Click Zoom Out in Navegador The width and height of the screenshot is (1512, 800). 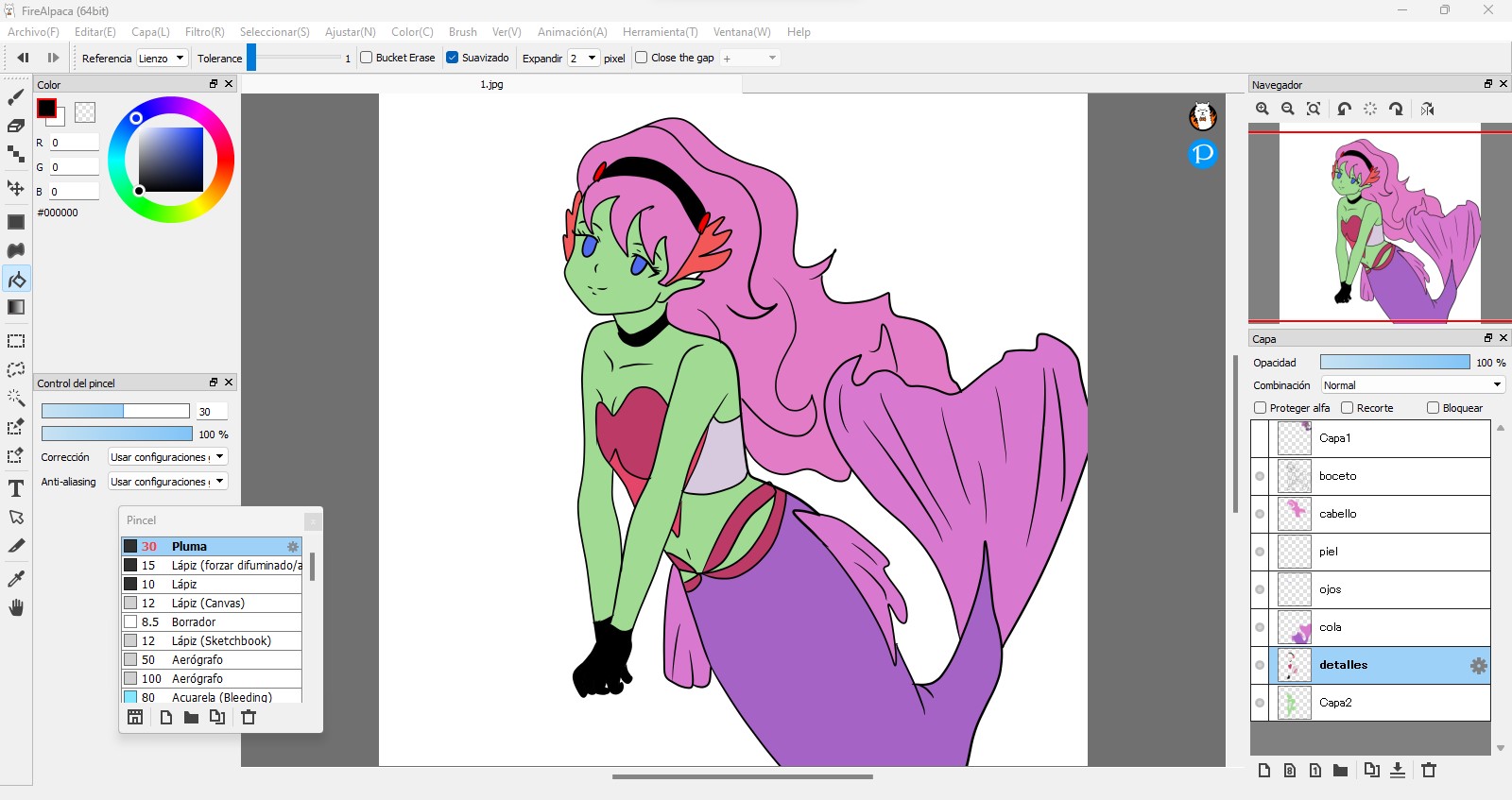point(1288,109)
